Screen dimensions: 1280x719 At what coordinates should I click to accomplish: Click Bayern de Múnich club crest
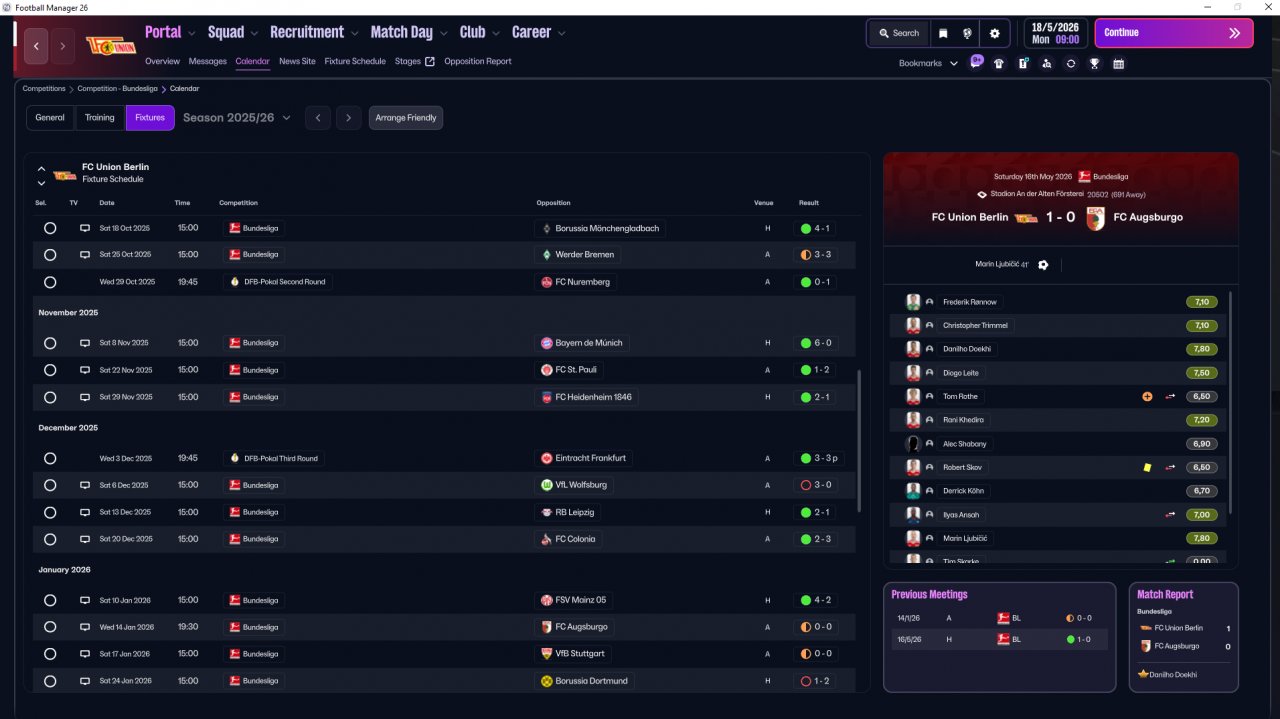[x=547, y=343]
